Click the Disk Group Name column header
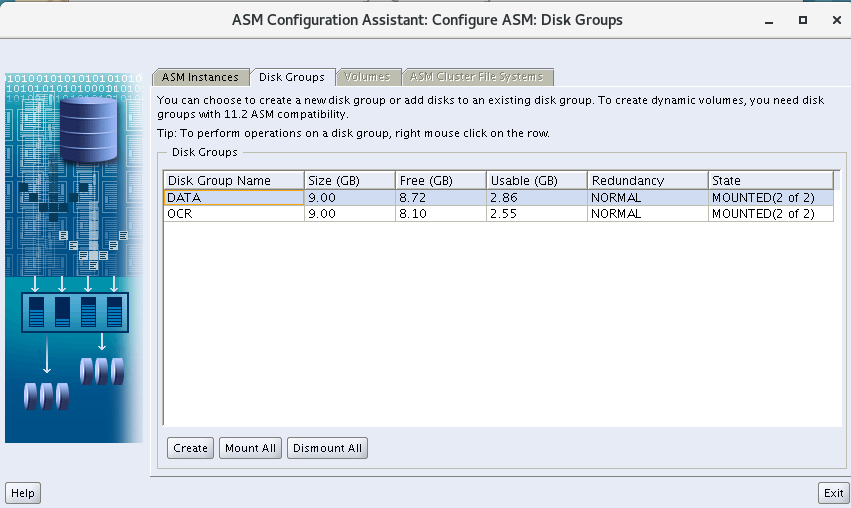 pos(233,181)
